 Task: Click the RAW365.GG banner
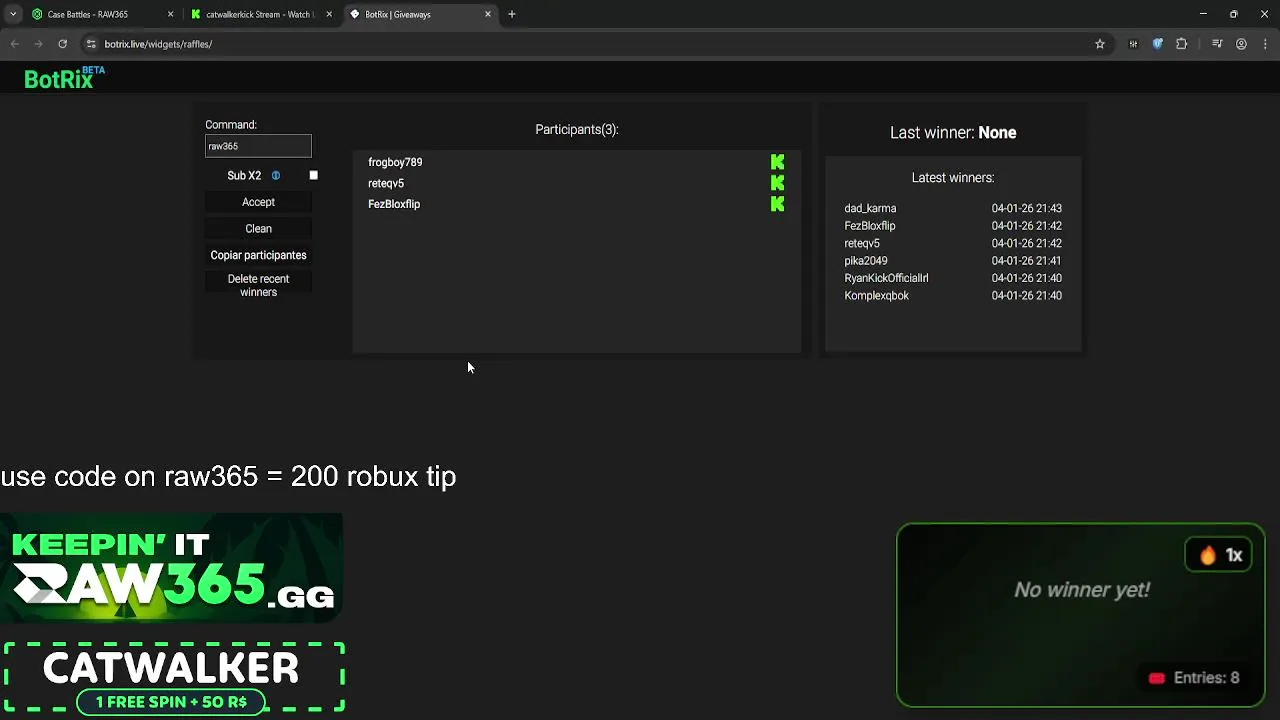tap(172, 568)
